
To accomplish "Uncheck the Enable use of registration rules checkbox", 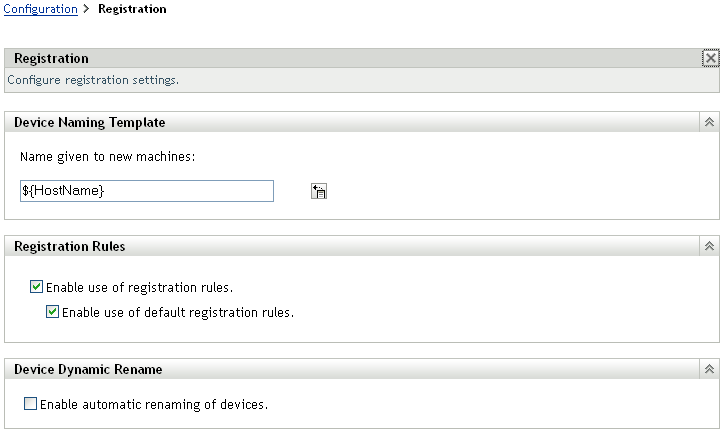I will point(37,287).
